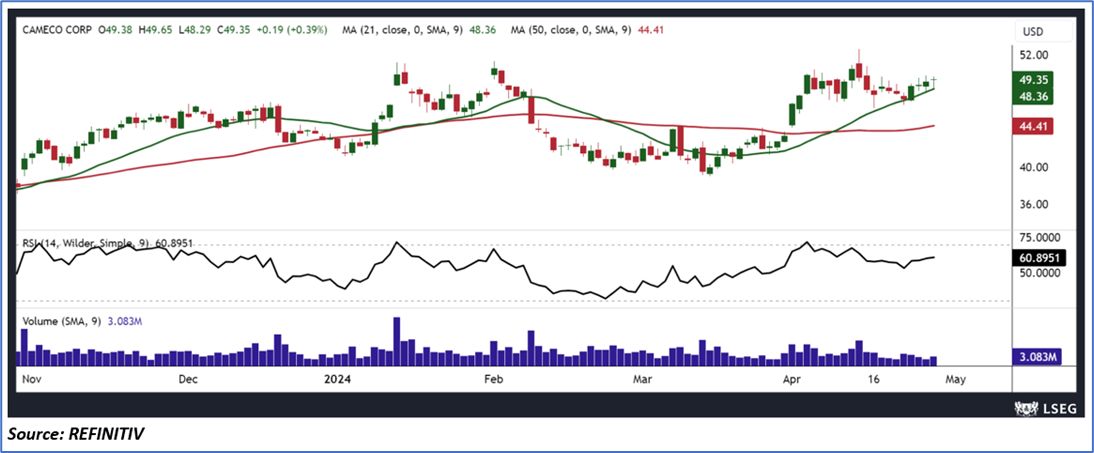The image size is (1094, 453).
Task: Click the Nov date axis label
Action: [x=33, y=380]
